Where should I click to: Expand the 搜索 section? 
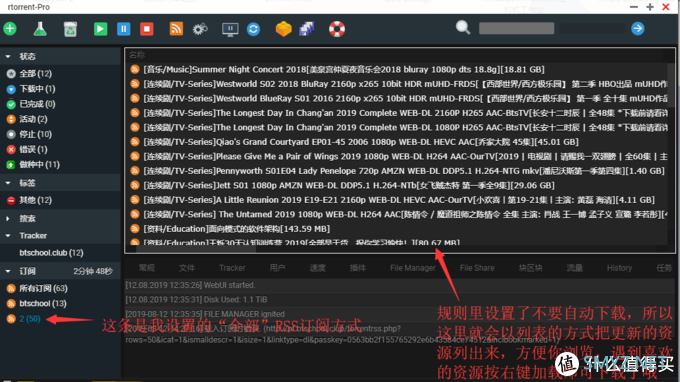pos(8,219)
